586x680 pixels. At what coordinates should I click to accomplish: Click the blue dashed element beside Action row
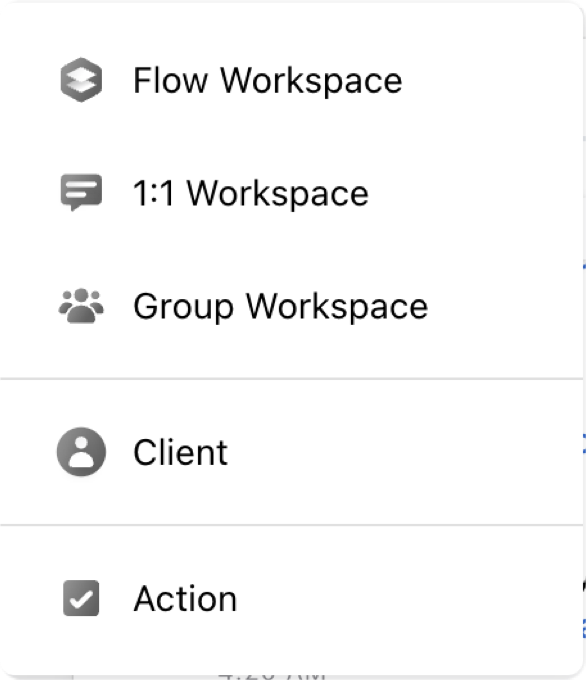pyautogui.click(x=584, y=629)
